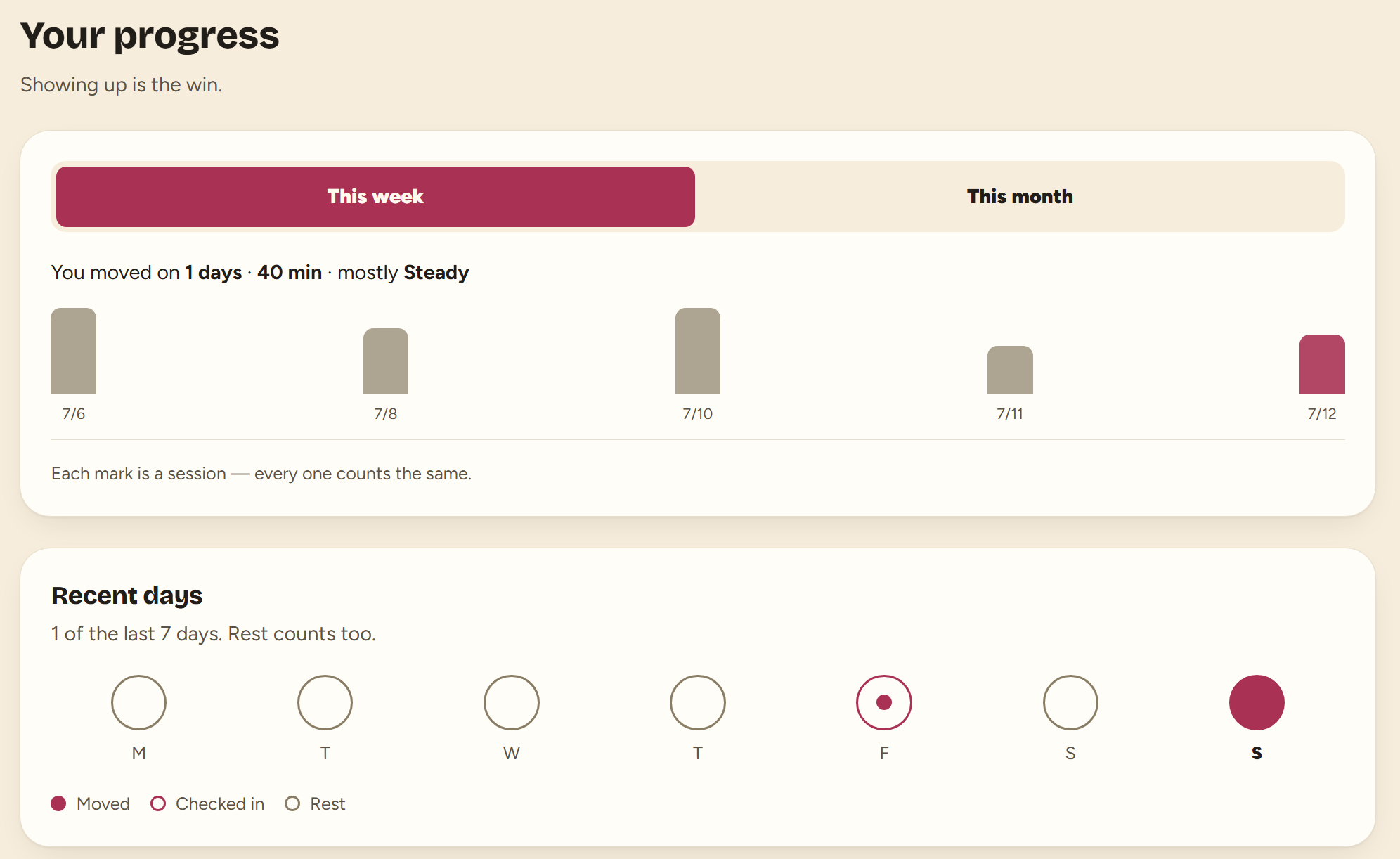The height and width of the screenshot is (859, 1400).
Task: Select the 7/10 session bar
Action: coord(698,351)
